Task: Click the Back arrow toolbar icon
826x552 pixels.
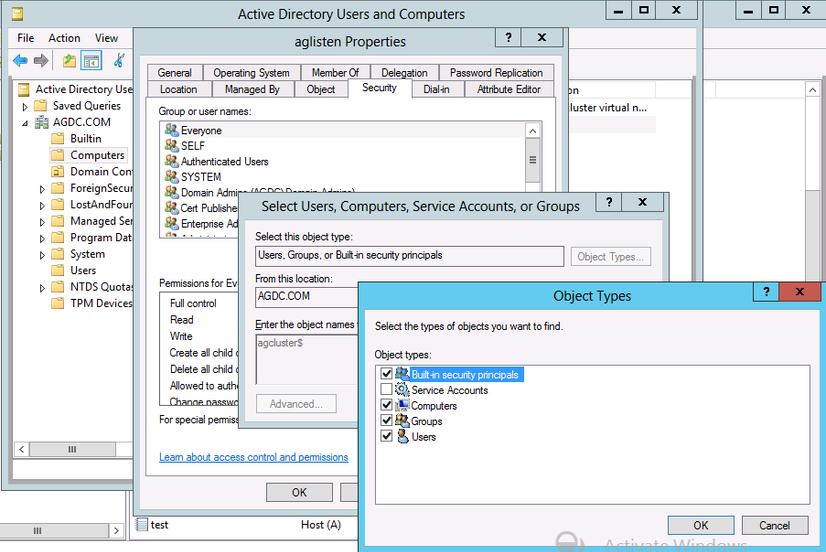Action: [x=20, y=61]
